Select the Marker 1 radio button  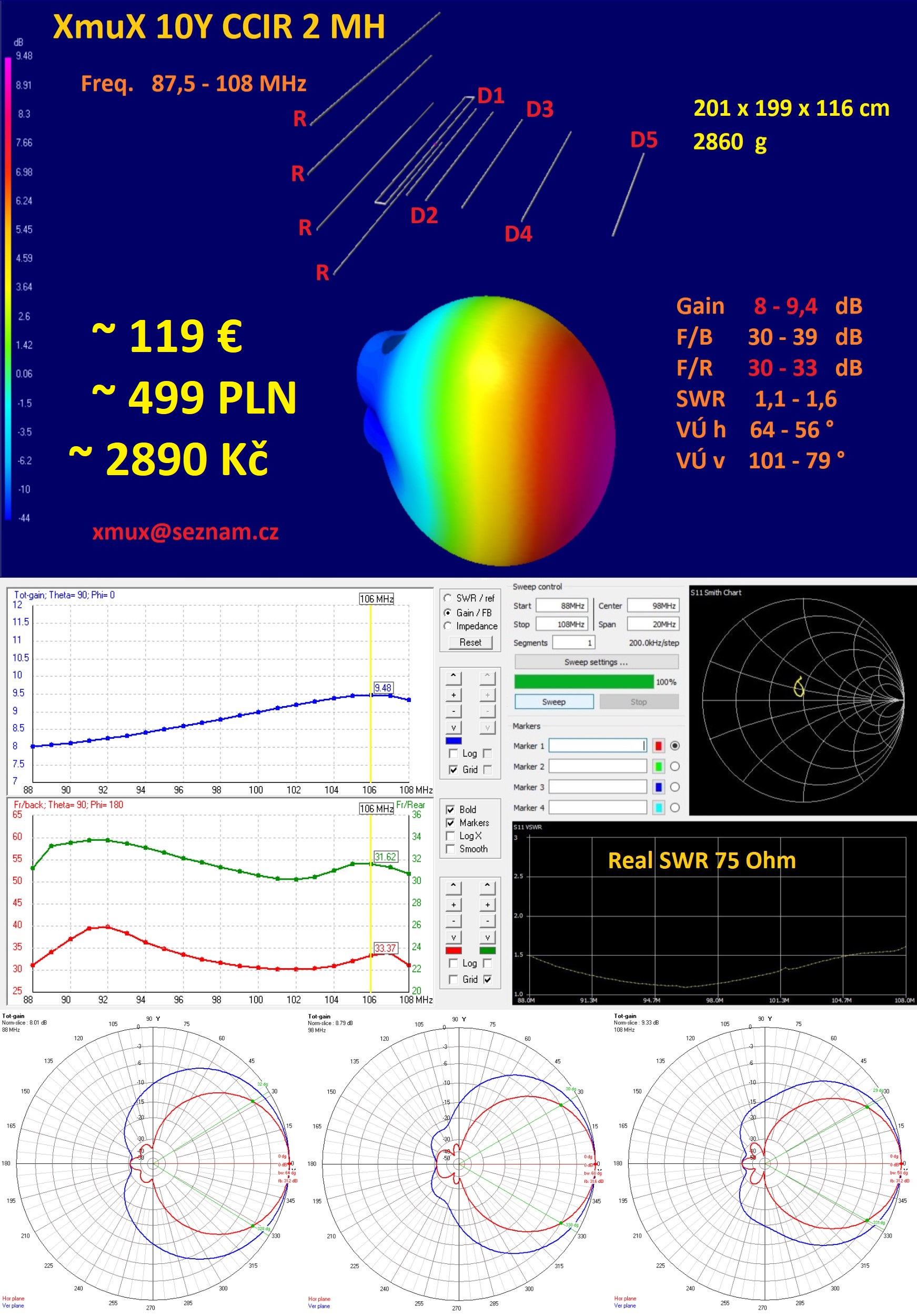click(x=674, y=746)
